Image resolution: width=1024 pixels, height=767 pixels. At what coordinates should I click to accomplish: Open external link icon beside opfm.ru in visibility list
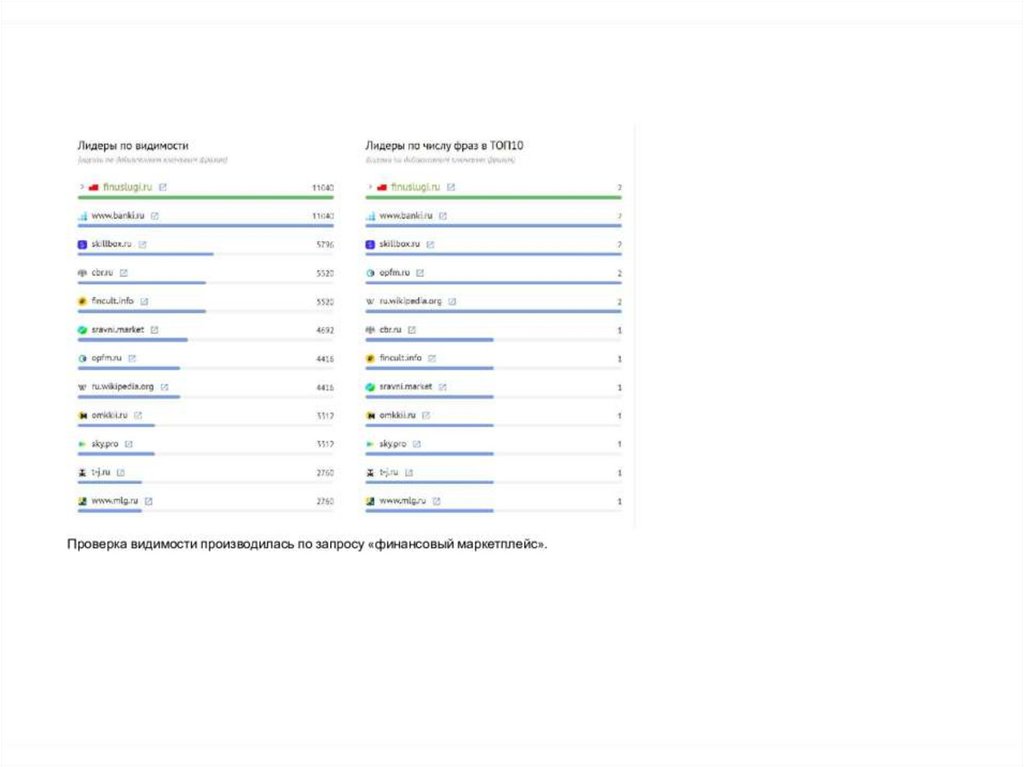[x=132, y=358]
